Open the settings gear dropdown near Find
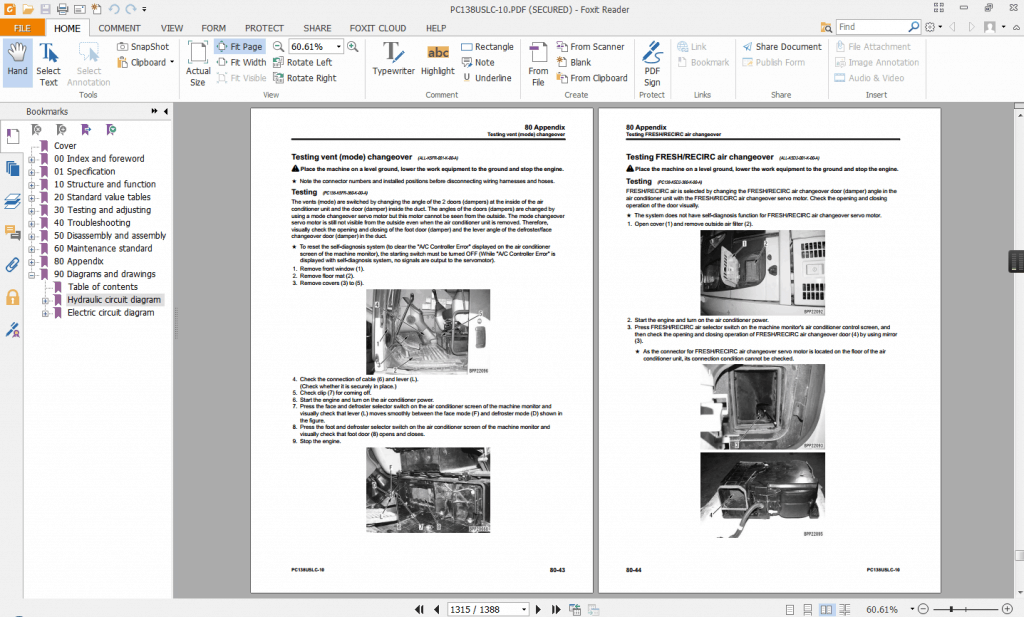Viewport: 1024px width, 617px height. click(x=933, y=27)
